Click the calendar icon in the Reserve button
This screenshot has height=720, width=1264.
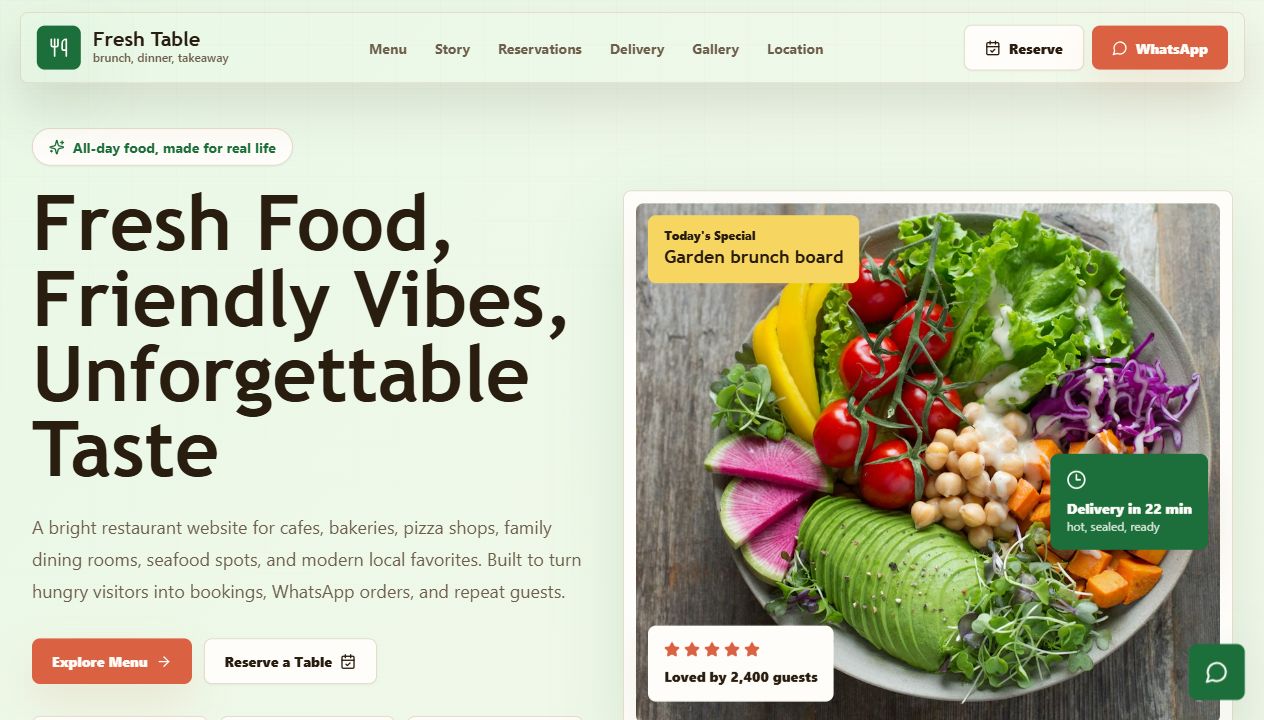pyautogui.click(x=992, y=48)
